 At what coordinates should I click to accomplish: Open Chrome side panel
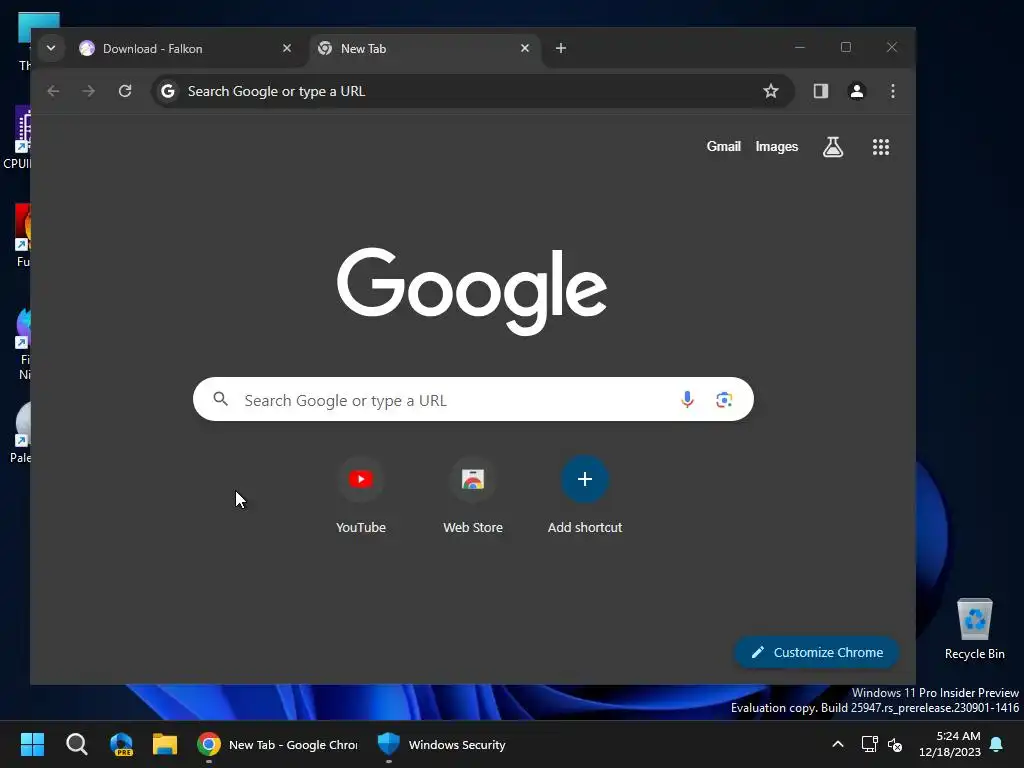[821, 91]
